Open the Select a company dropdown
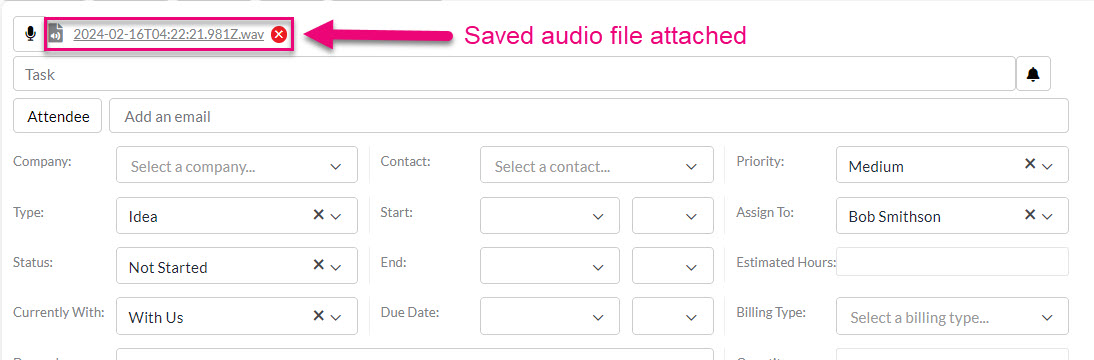The height and width of the screenshot is (360, 1094). point(237,165)
